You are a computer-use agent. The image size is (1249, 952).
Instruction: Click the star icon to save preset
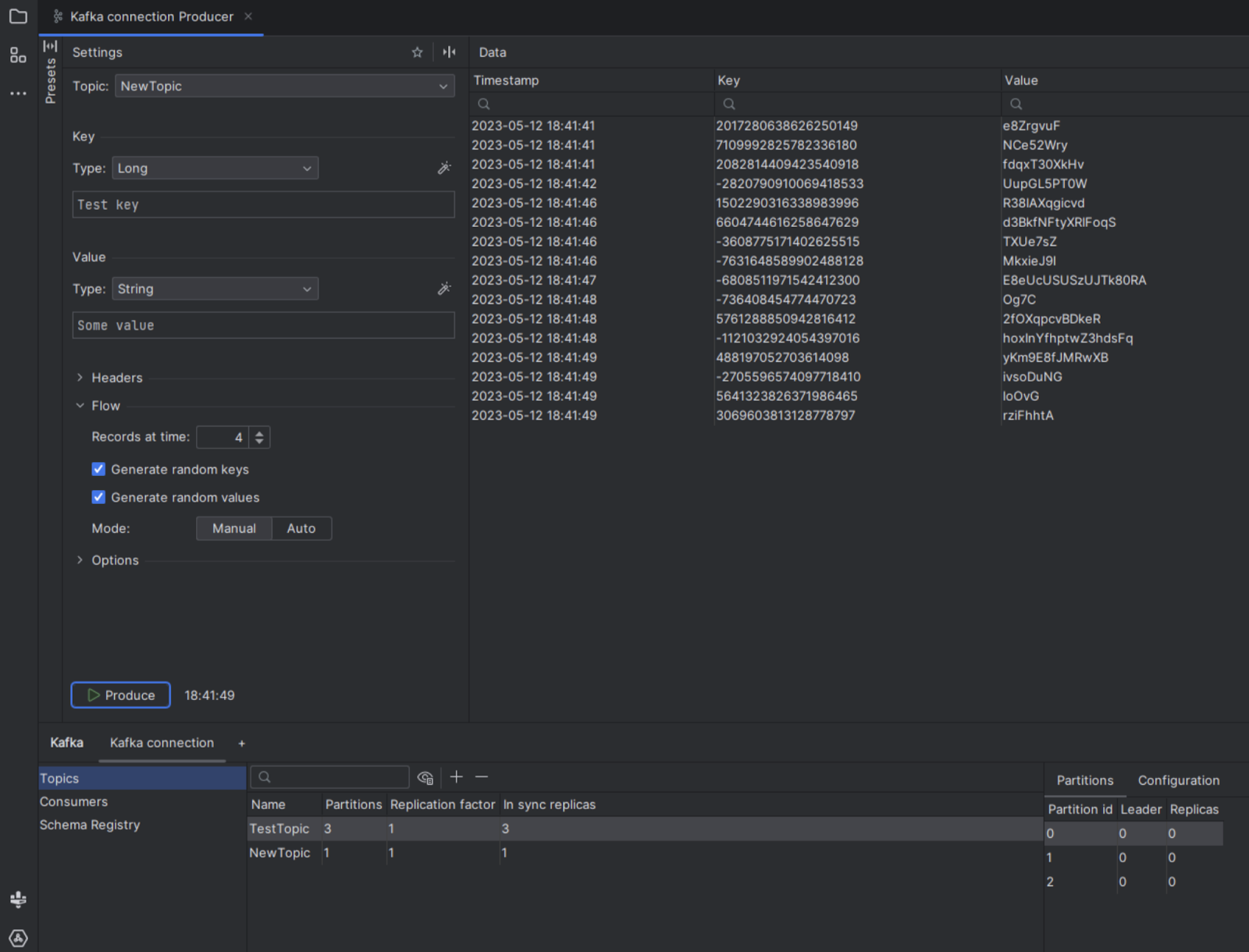pyautogui.click(x=417, y=52)
